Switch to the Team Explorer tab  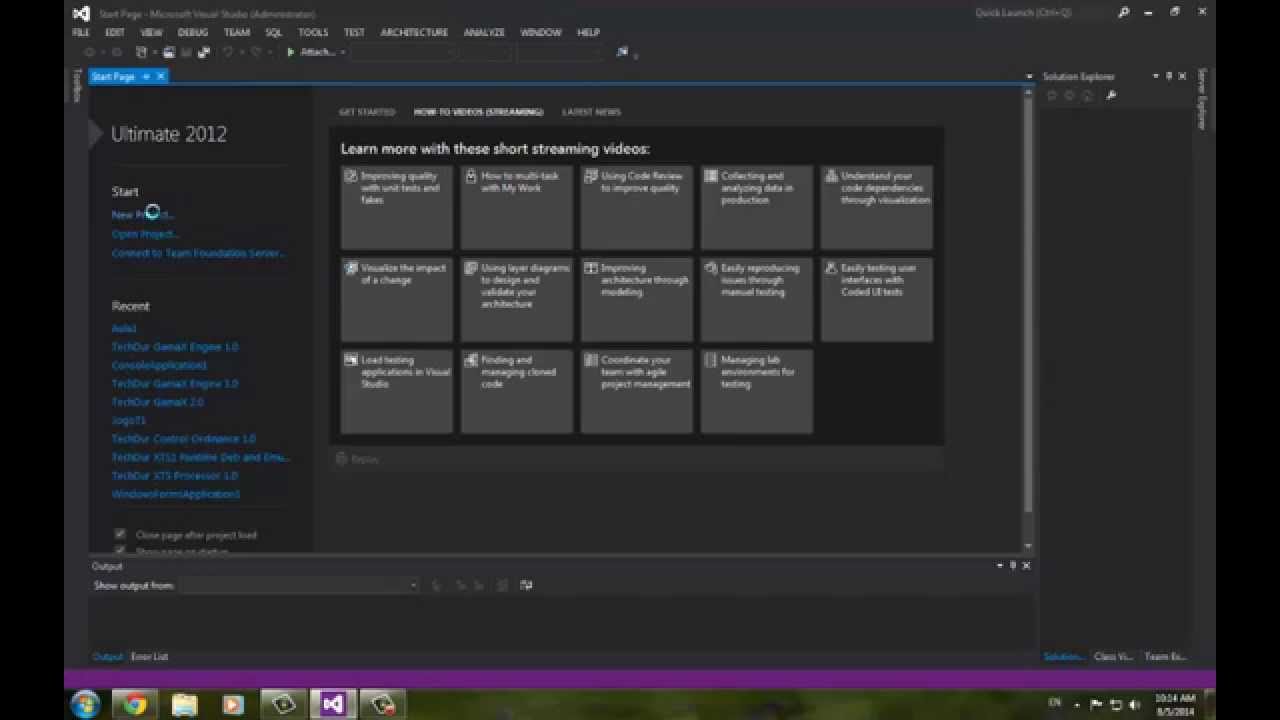coord(1165,657)
